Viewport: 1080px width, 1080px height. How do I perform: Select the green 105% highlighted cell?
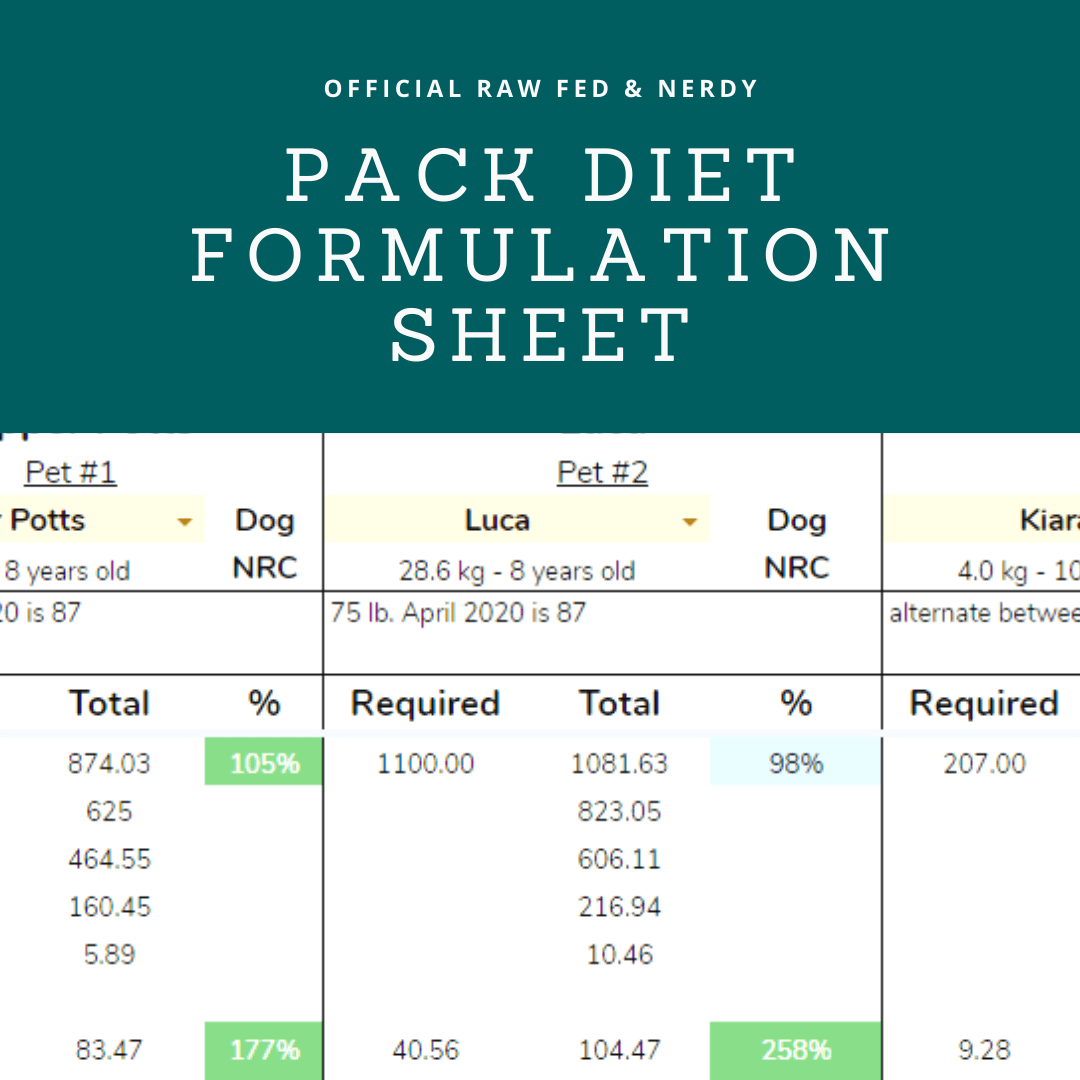click(263, 763)
